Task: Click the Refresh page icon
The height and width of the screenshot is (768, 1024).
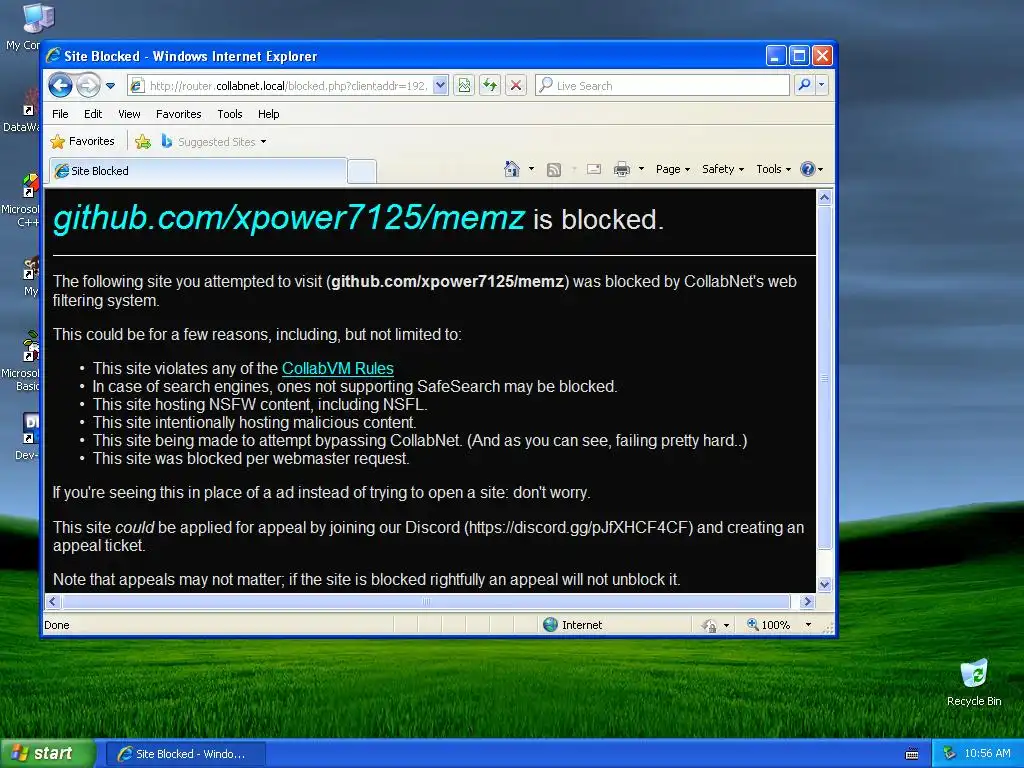Action: pyautogui.click(x=490, y=85)
